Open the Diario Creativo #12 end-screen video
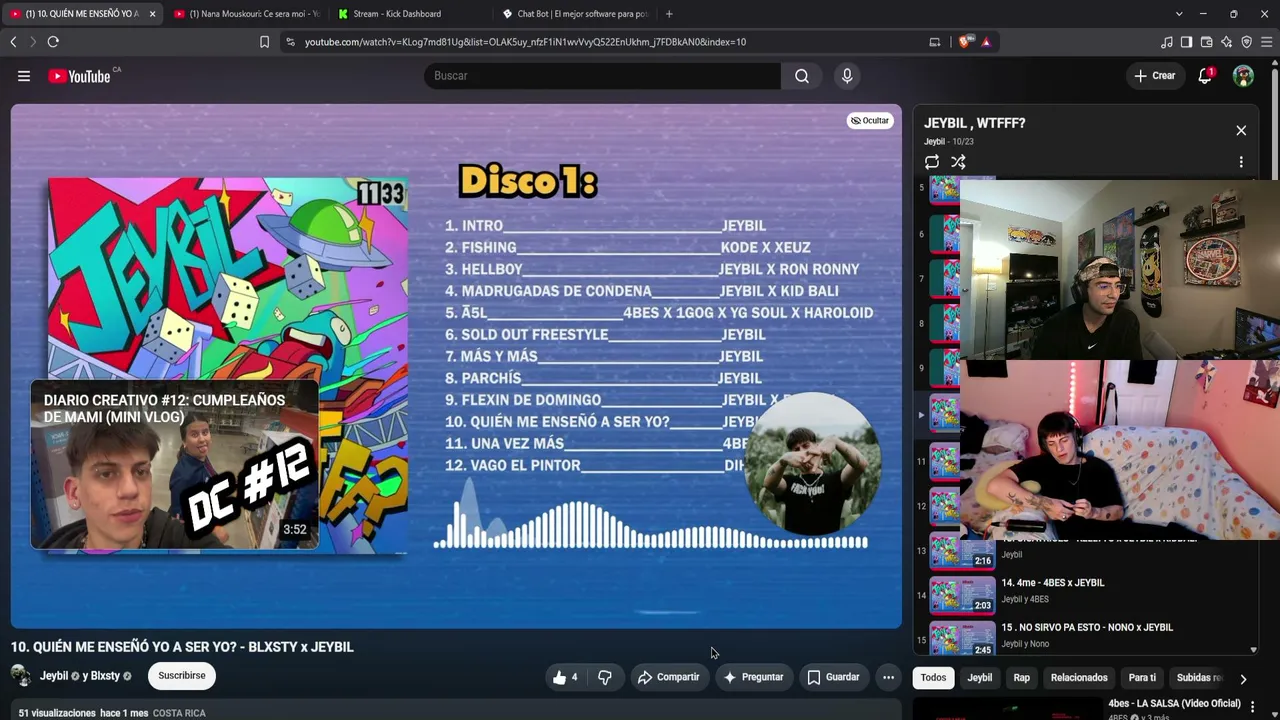The height and width of the screenshot is (720, 1280). point(174,464)
